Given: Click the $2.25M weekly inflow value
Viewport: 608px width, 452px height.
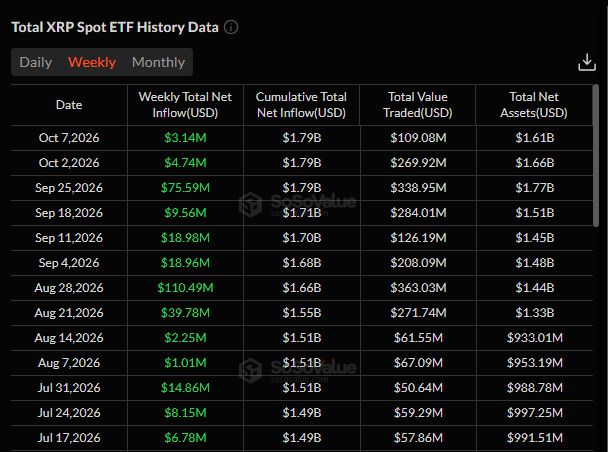Looking at the screenshot, I should click(x=185, y=338).
